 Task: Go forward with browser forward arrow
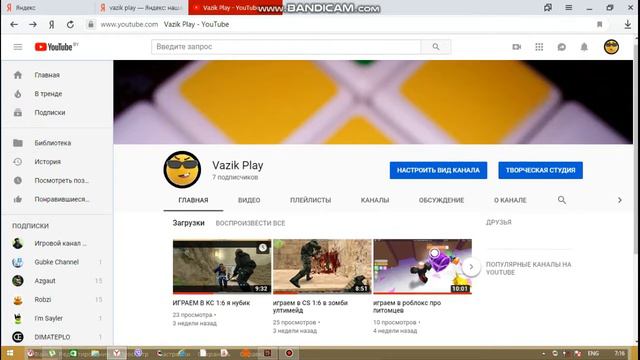point(33,24)
